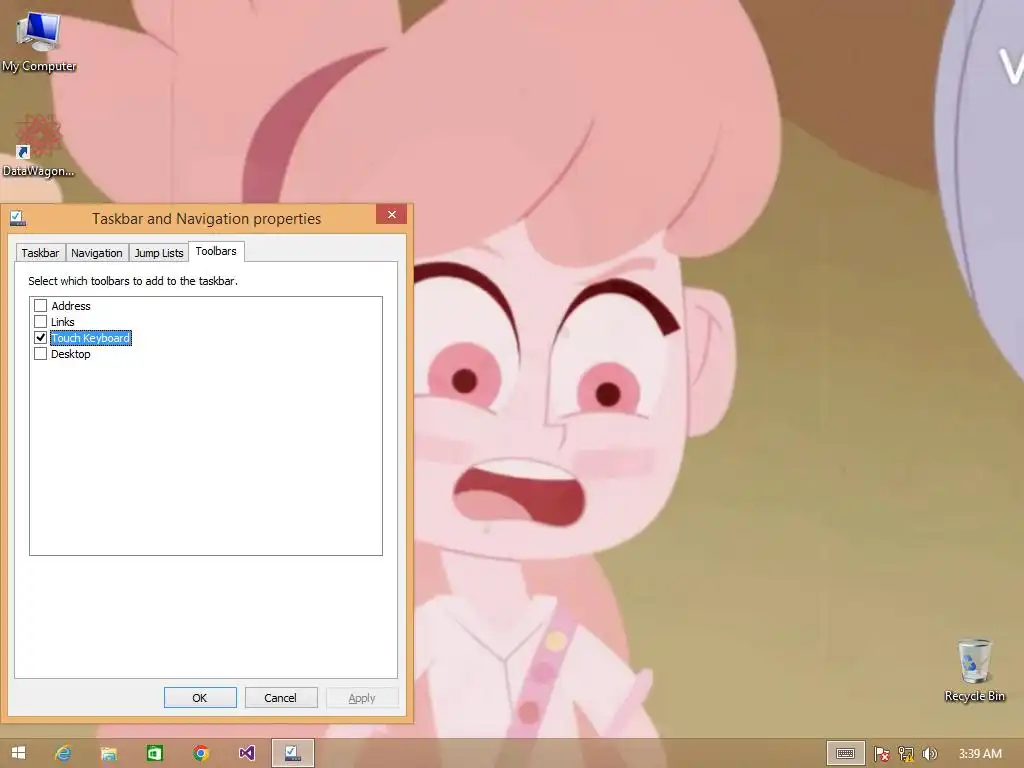Enable the Links toolbar checkbox
This screenshot has height=768, width=1024.
click(40, 321)
